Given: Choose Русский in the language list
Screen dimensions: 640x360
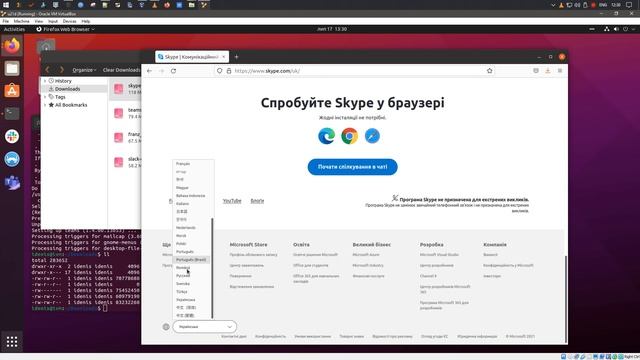Looking at the screenshot, I should pyautogui.click(x=183, y=276).
